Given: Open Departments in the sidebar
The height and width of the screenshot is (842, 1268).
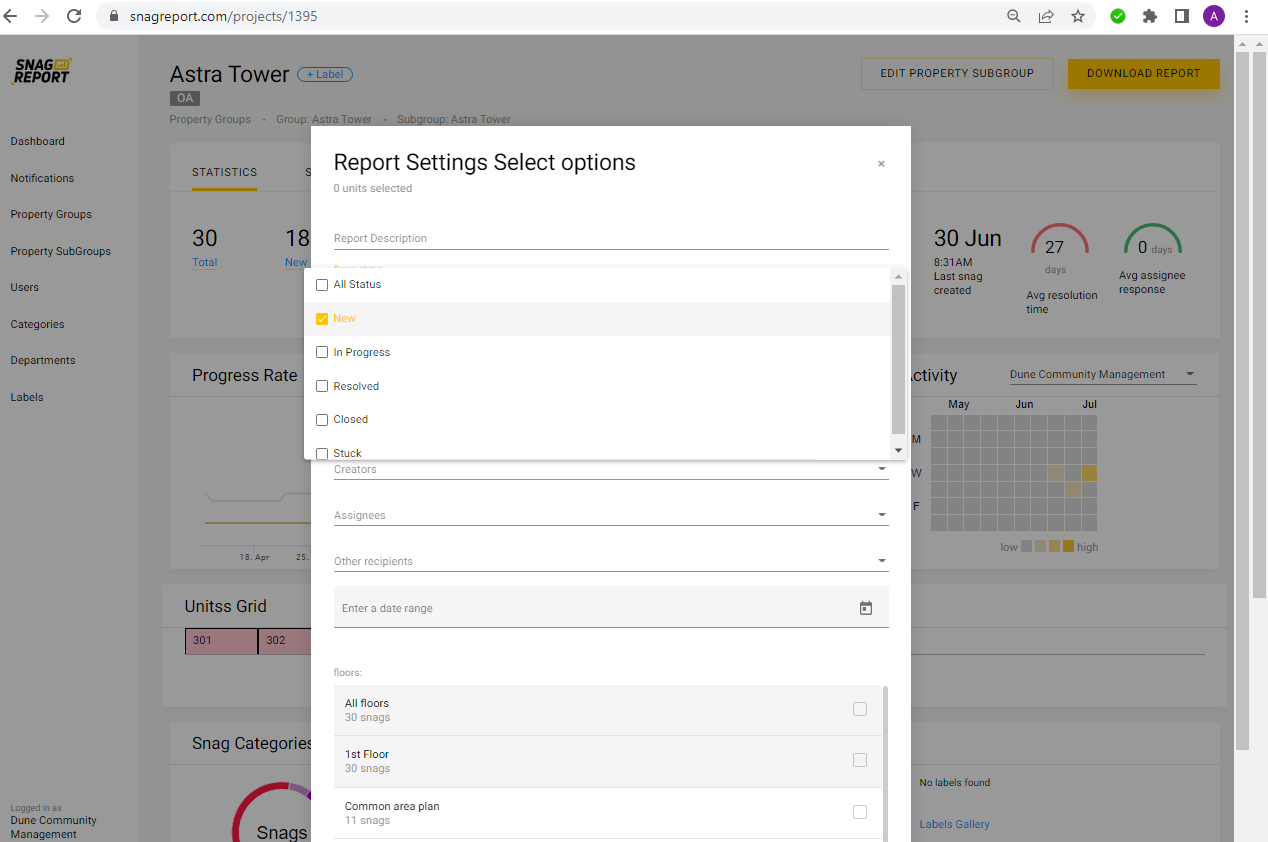Looking at the screenshot, I should click(43, 360).
